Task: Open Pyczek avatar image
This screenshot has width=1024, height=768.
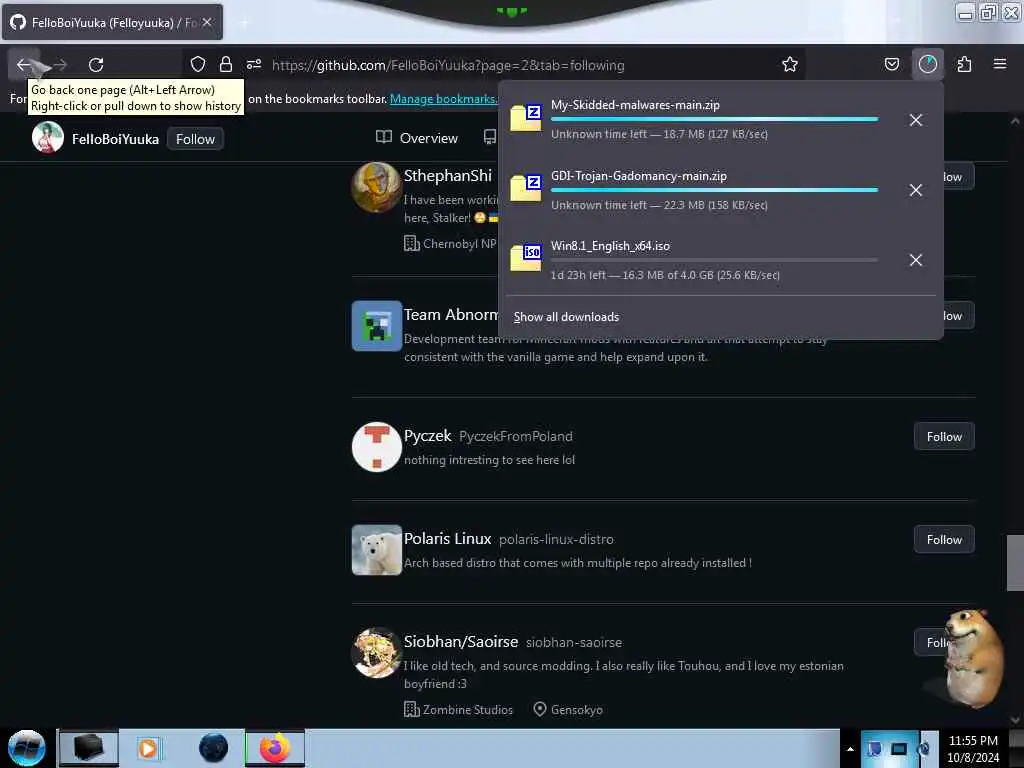Action: [x=376, y=447]
